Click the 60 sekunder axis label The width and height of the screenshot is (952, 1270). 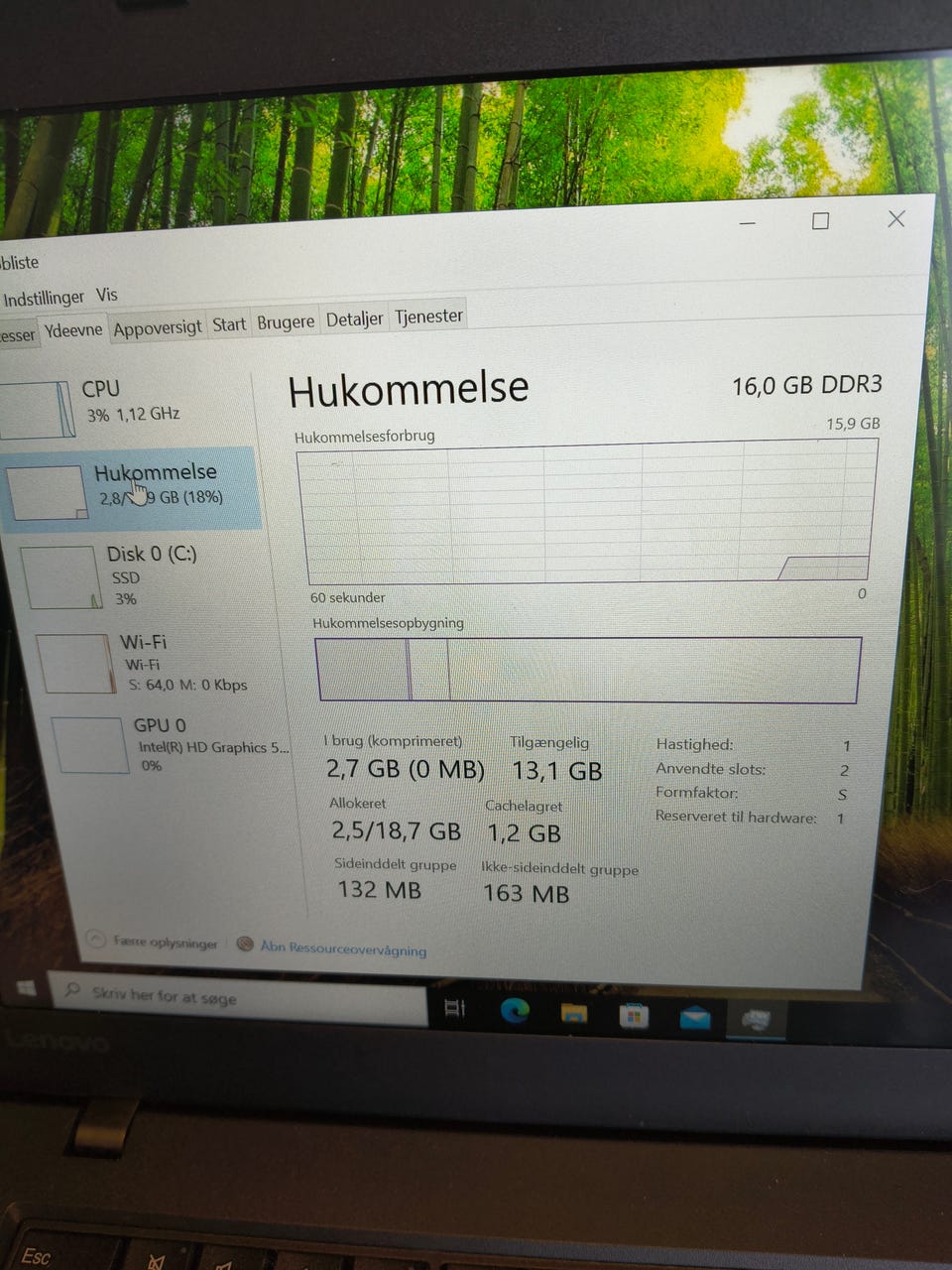[347, 597]
